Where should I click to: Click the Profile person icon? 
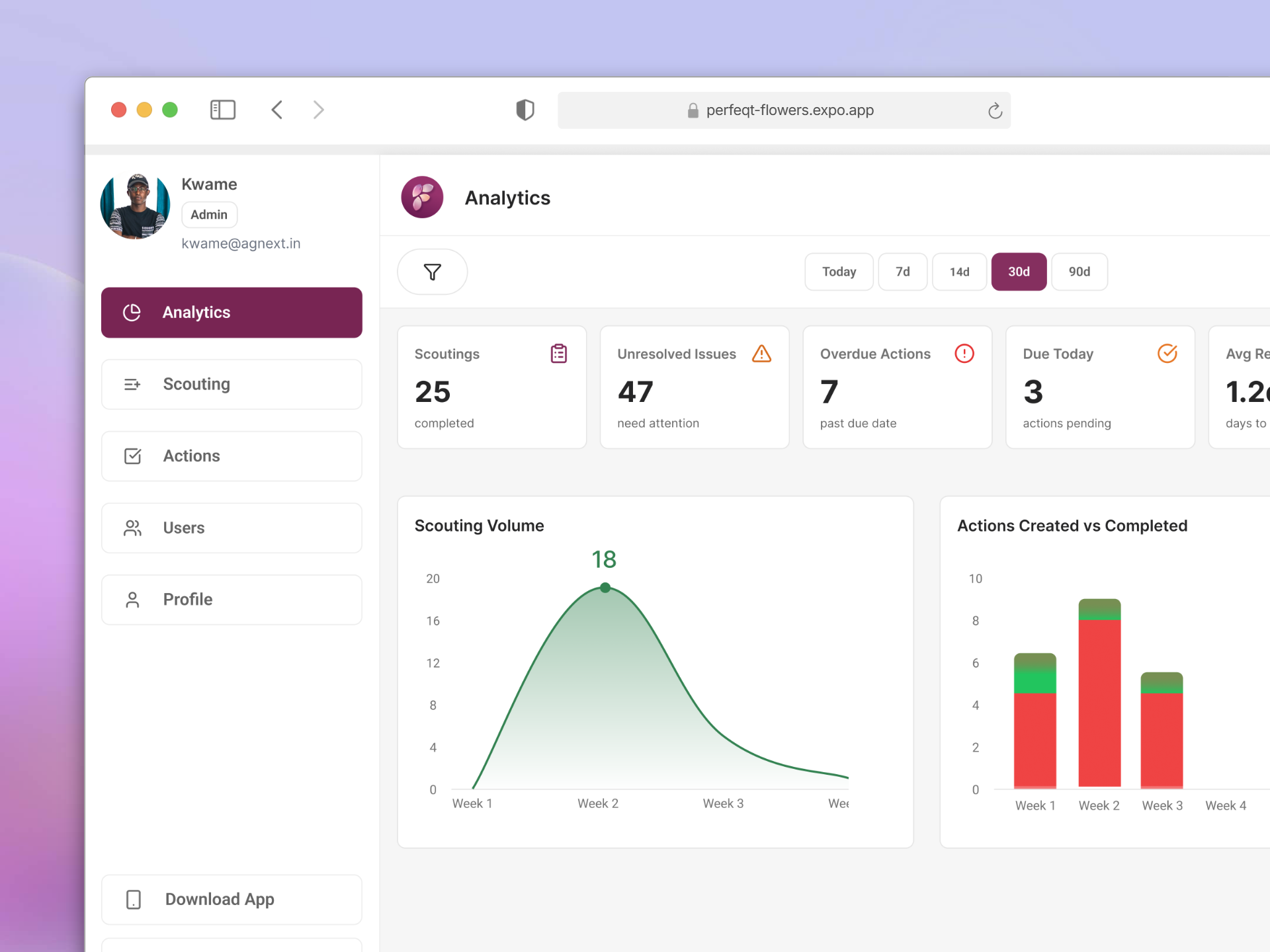click(132, 599)
